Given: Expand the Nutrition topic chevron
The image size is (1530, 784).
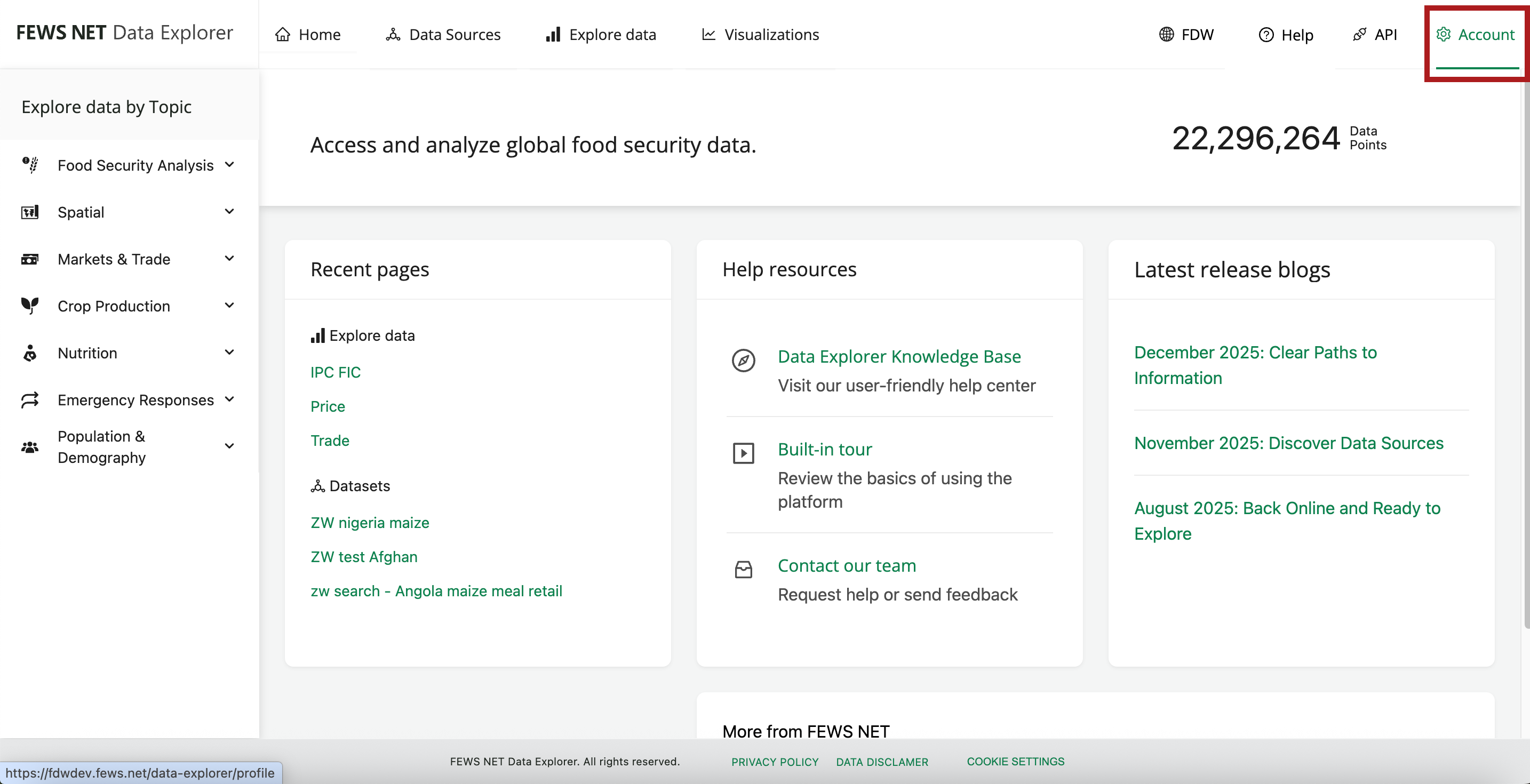Looking at the screenshot, I should (229, 352).
